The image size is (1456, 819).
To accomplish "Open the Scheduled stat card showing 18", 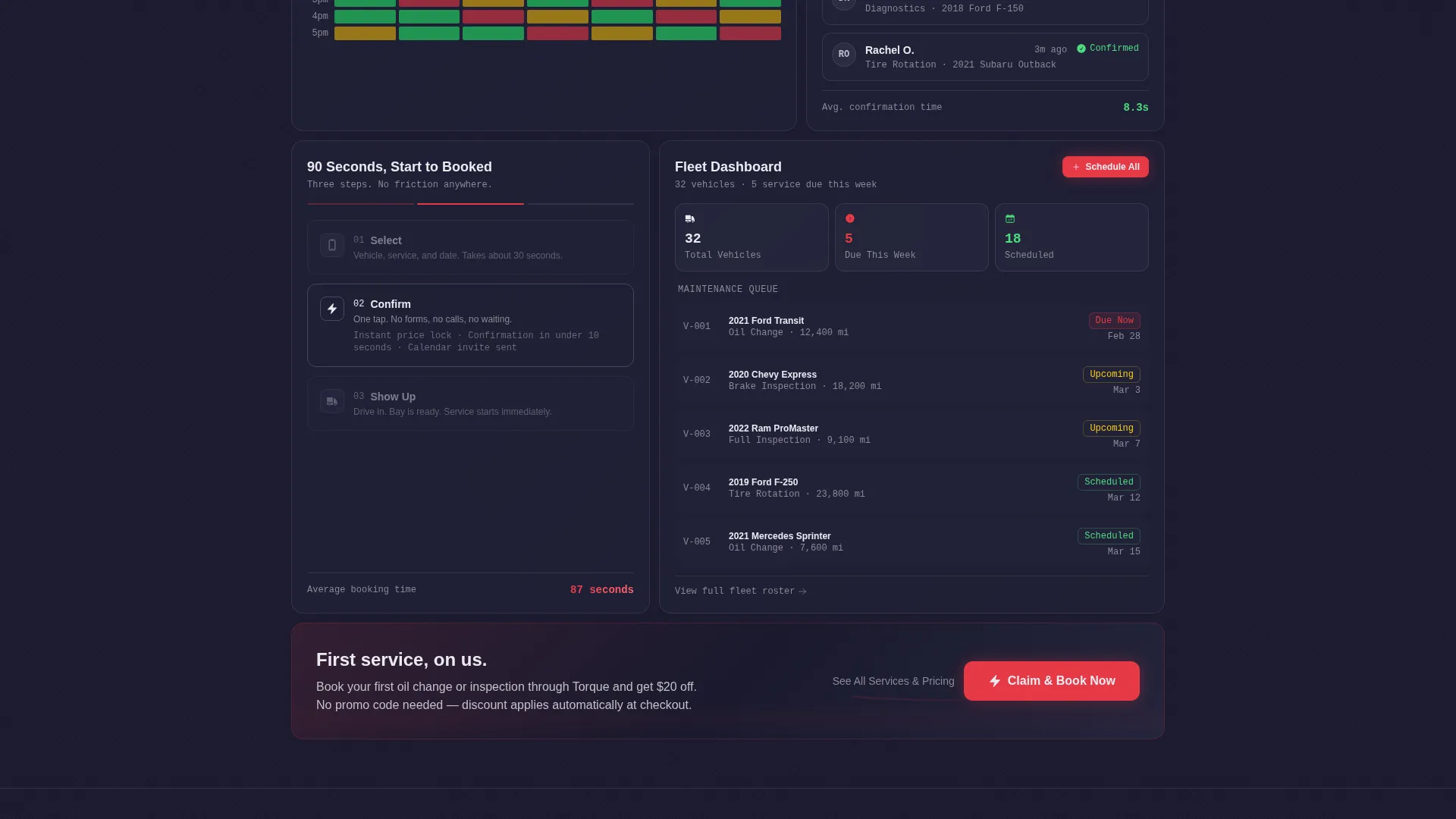I will click(1072, 237).
